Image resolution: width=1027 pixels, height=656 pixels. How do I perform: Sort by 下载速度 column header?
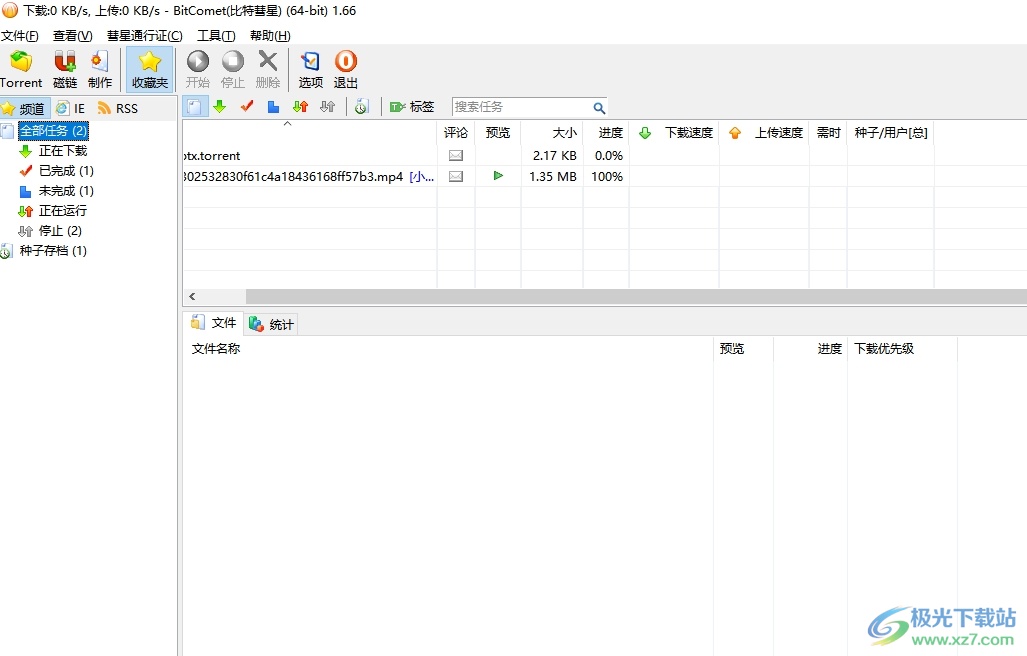point(675,132)
